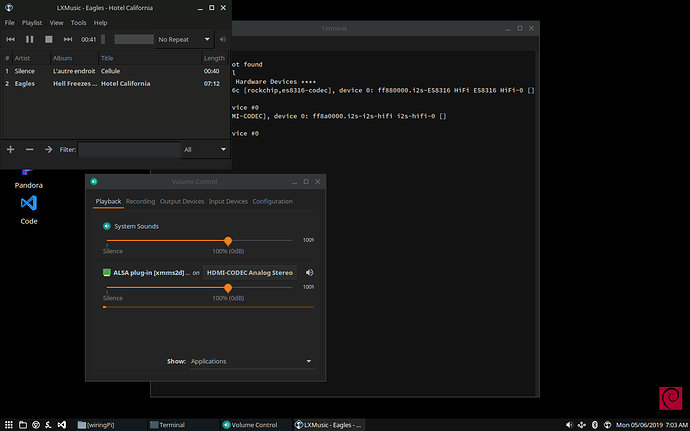The image size is (690, 431).
Task: Stop playback in LXMusic
Action: coord(49,39)
